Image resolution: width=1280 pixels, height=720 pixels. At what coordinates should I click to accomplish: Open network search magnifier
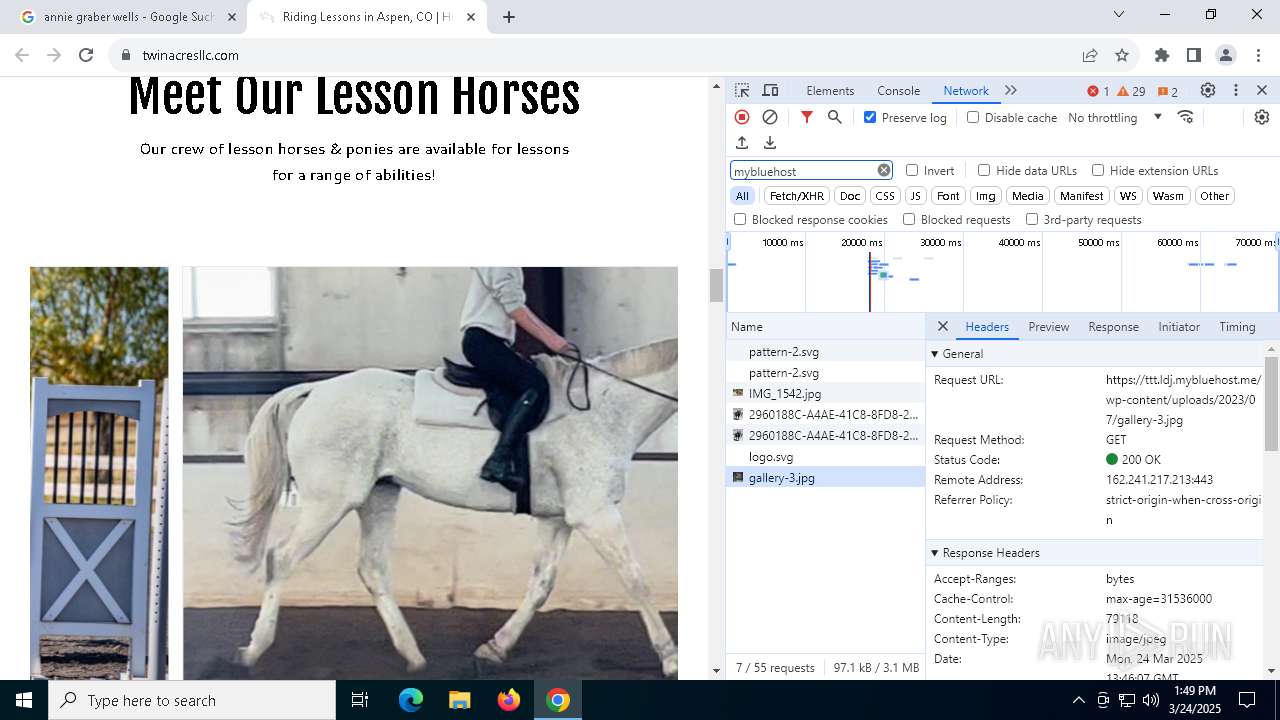pos(835,117)
